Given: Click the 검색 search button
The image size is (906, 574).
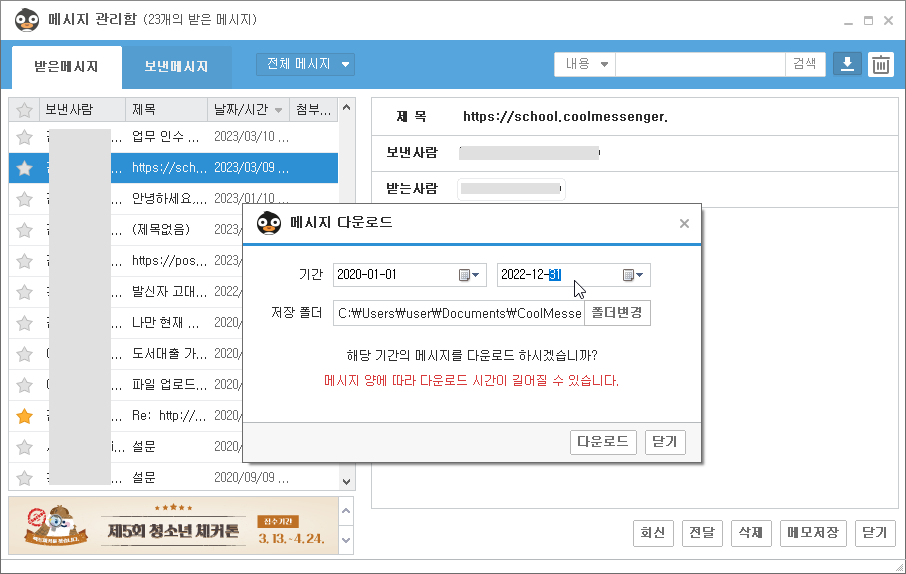Looking at the screenshot, I should tap(804, 64).
